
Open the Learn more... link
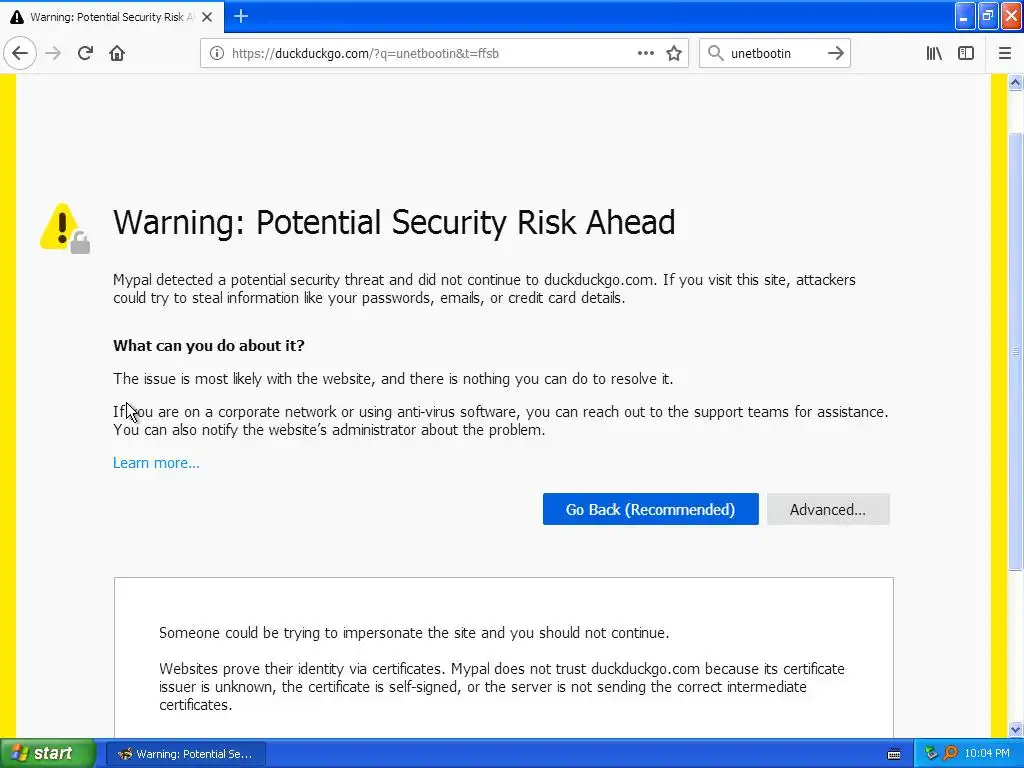(156, 463)
